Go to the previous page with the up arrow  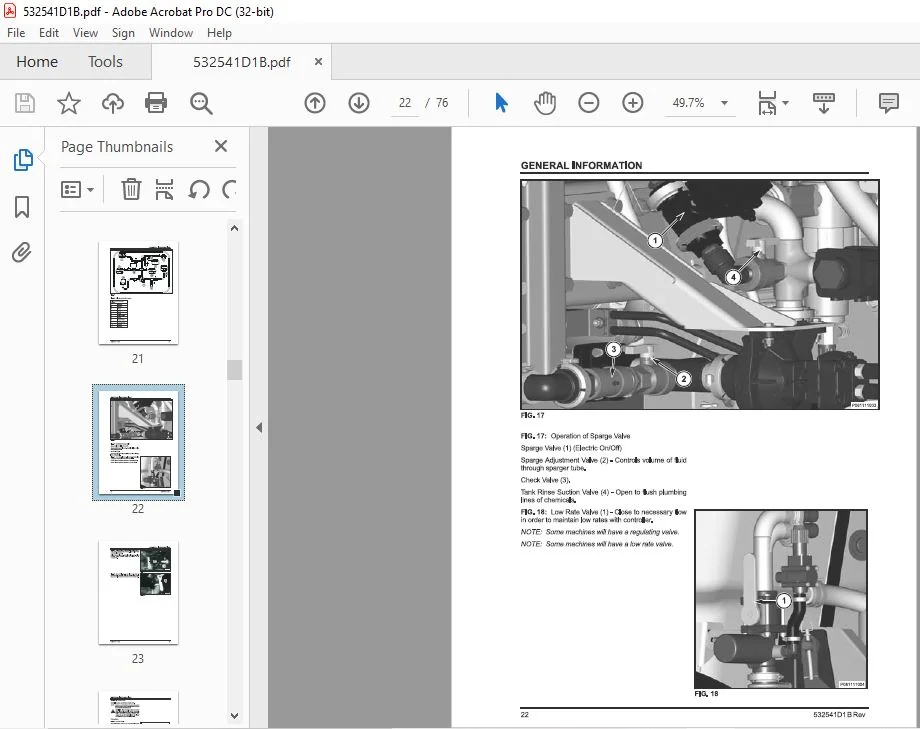coord(315,103)
